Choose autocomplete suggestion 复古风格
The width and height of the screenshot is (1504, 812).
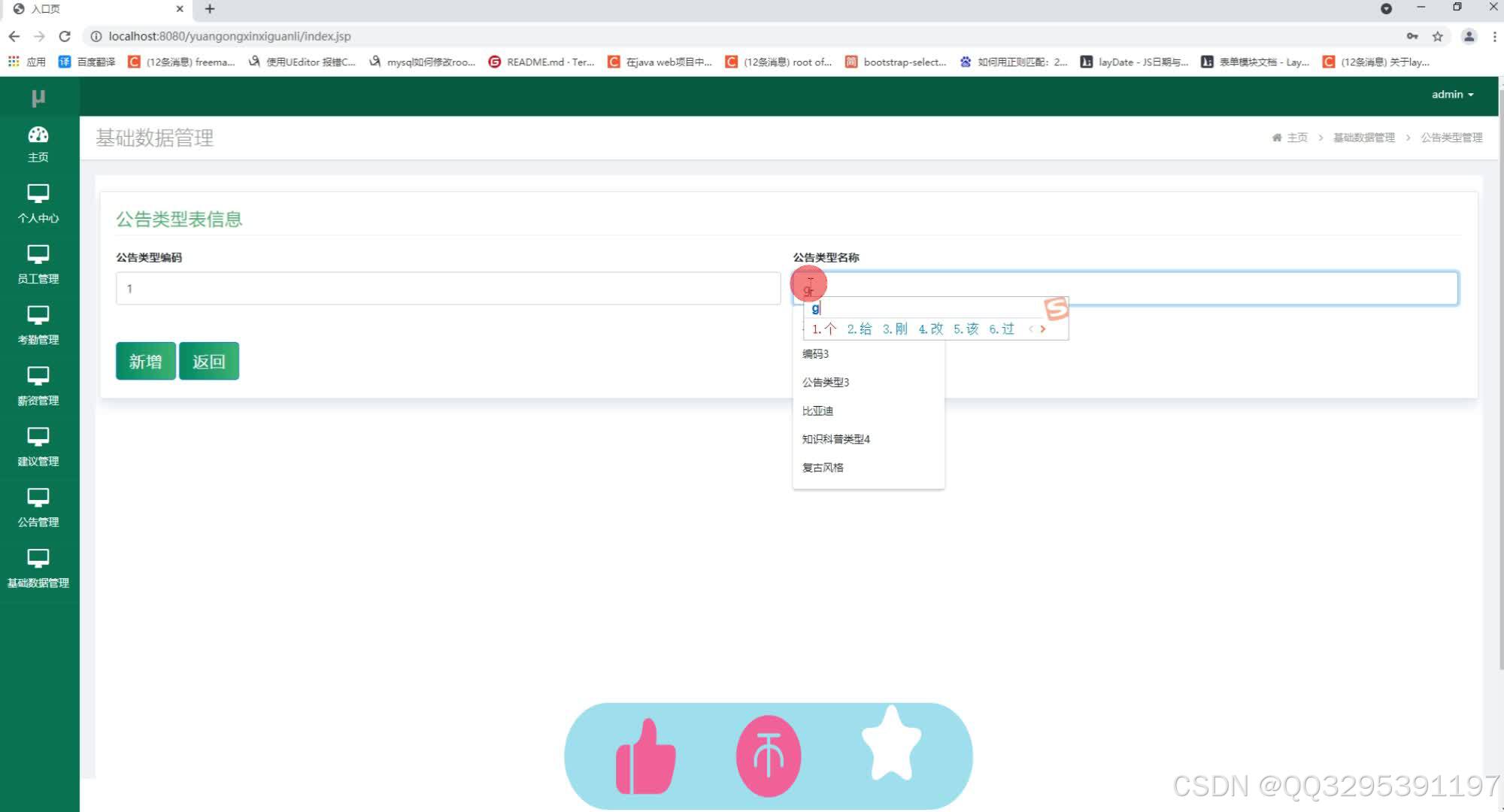[869, 468]
